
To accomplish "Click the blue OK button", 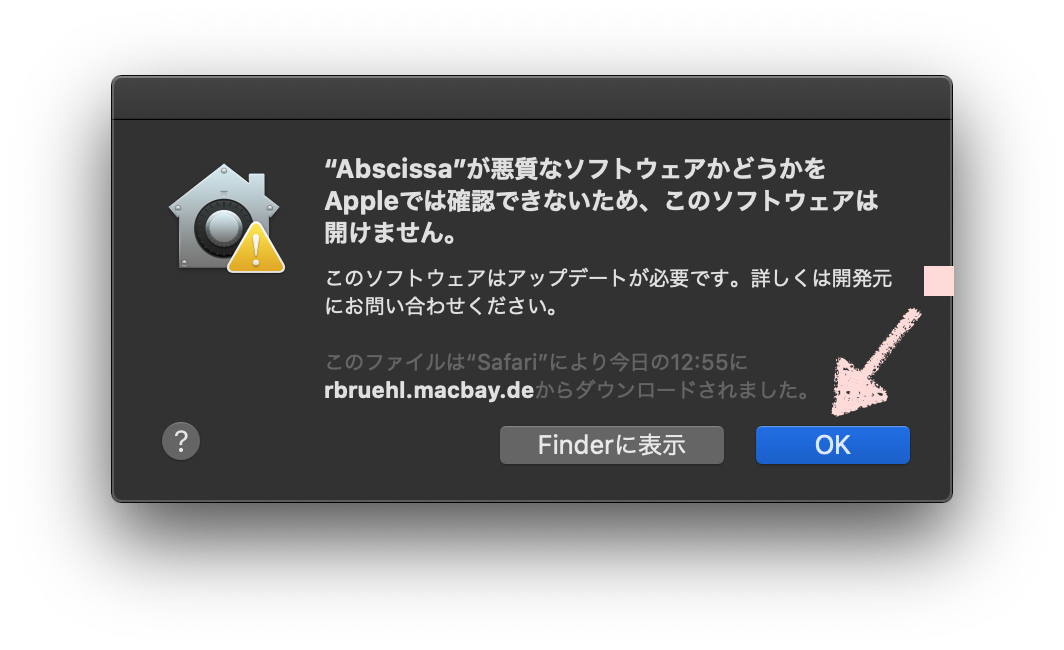I will tap(833, 445).
